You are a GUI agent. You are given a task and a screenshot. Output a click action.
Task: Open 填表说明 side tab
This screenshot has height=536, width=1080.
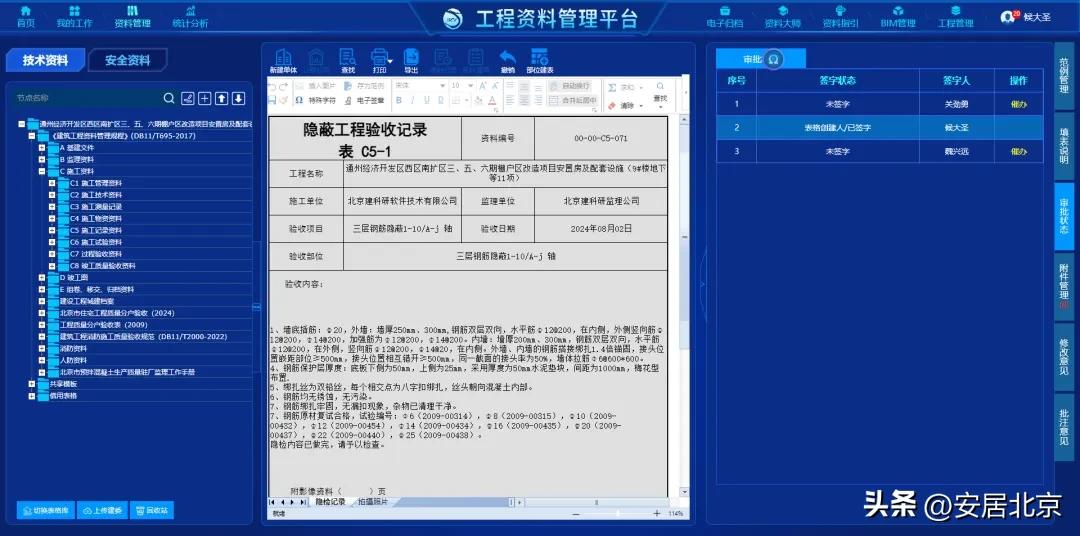click(1063, 145)
